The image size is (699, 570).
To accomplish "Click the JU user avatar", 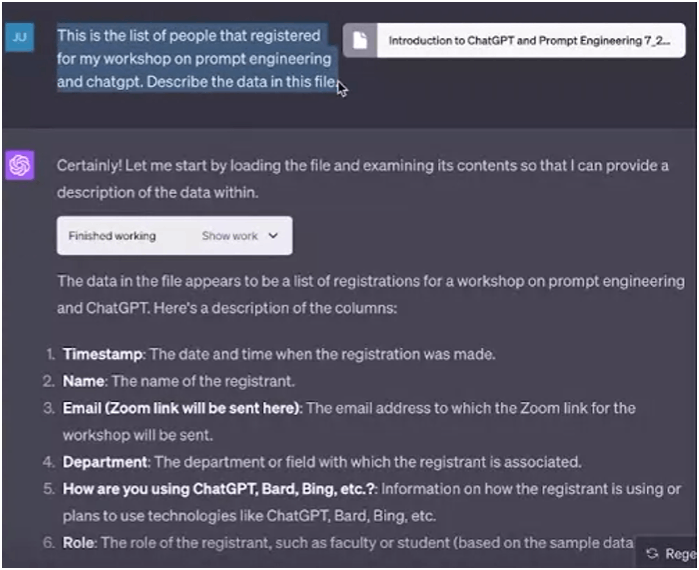I will (x=20, y=37).
